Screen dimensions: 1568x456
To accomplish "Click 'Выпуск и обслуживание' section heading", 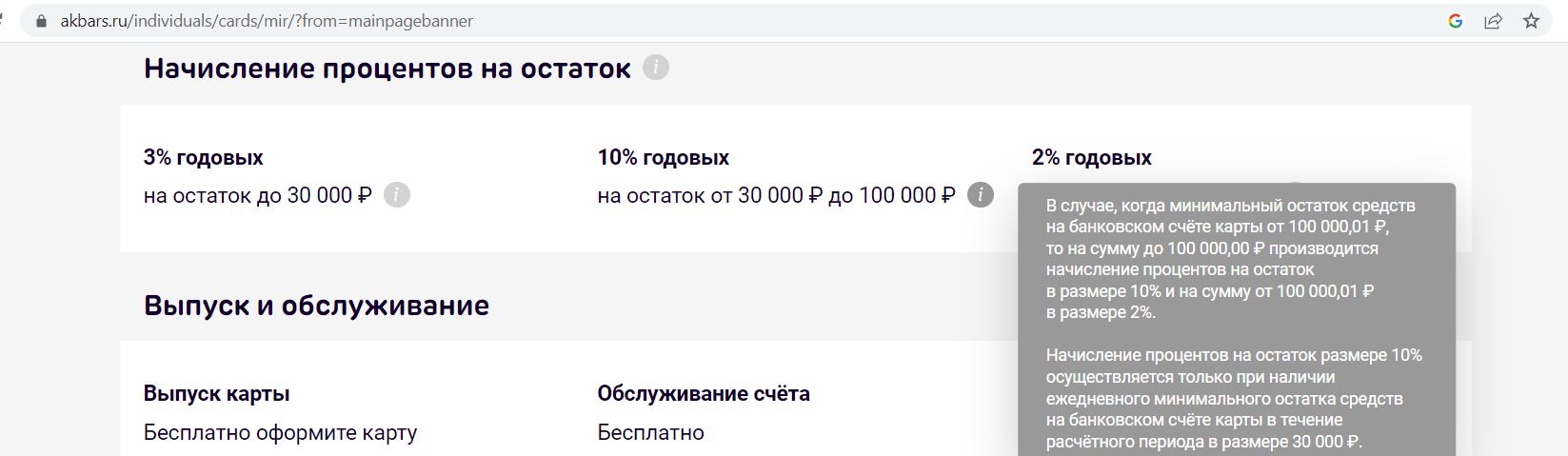I will click(x=316, y=306).
